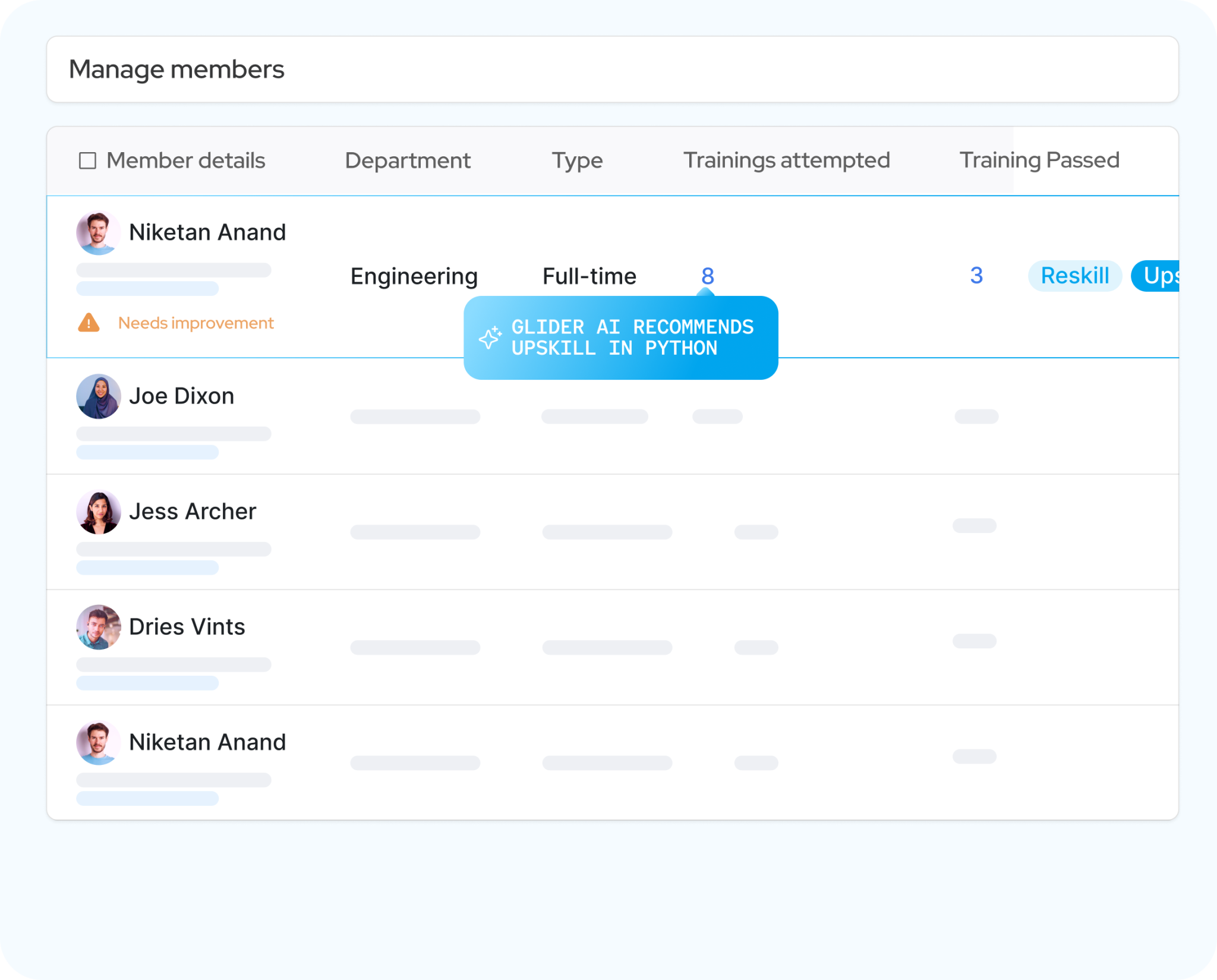Click the last row Niketan Anand avatar
This screenshot has width=1217, height=980.
[x=98, y=742]
